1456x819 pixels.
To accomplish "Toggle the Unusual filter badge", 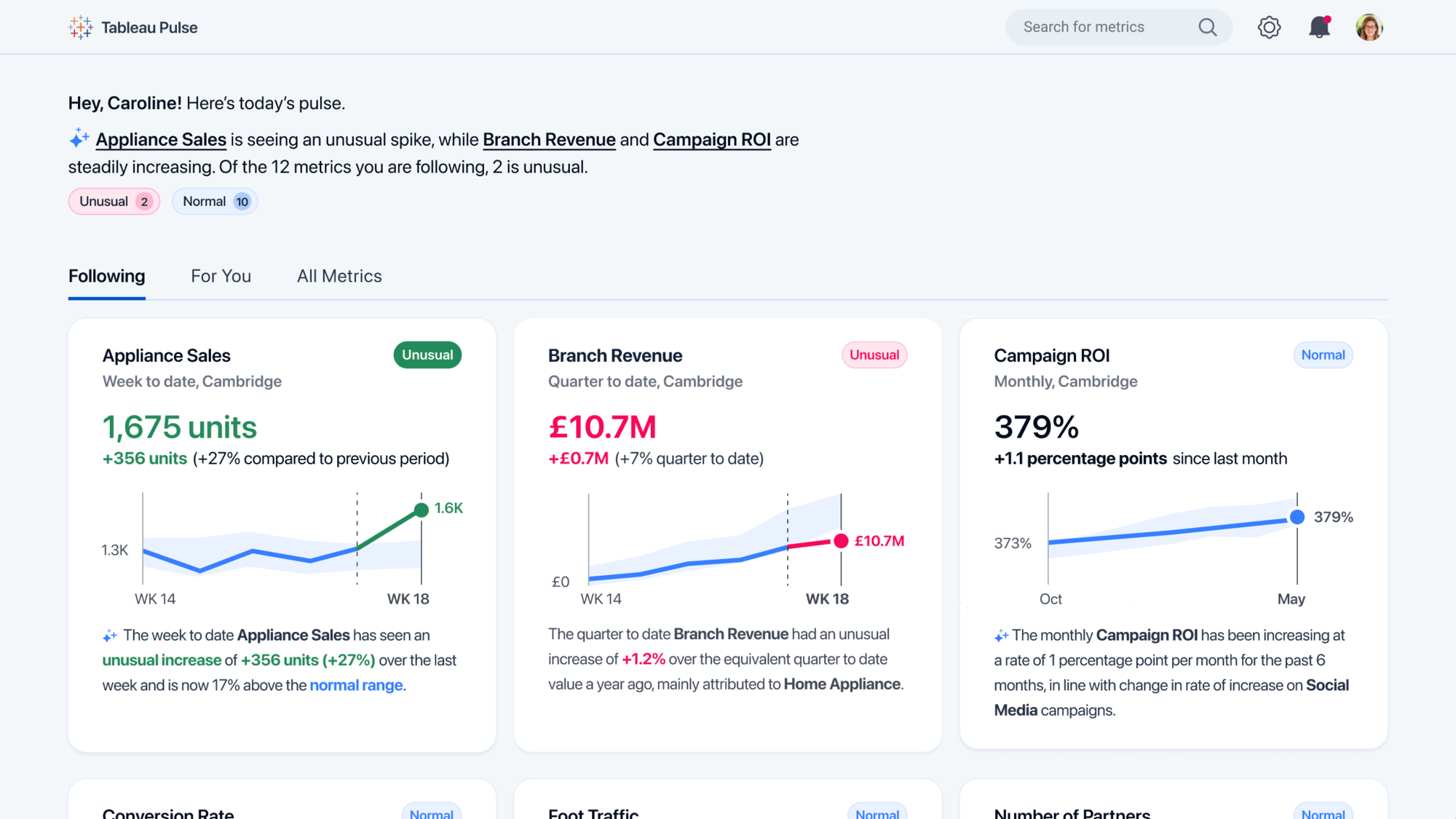I will click(x=113, y=201).
